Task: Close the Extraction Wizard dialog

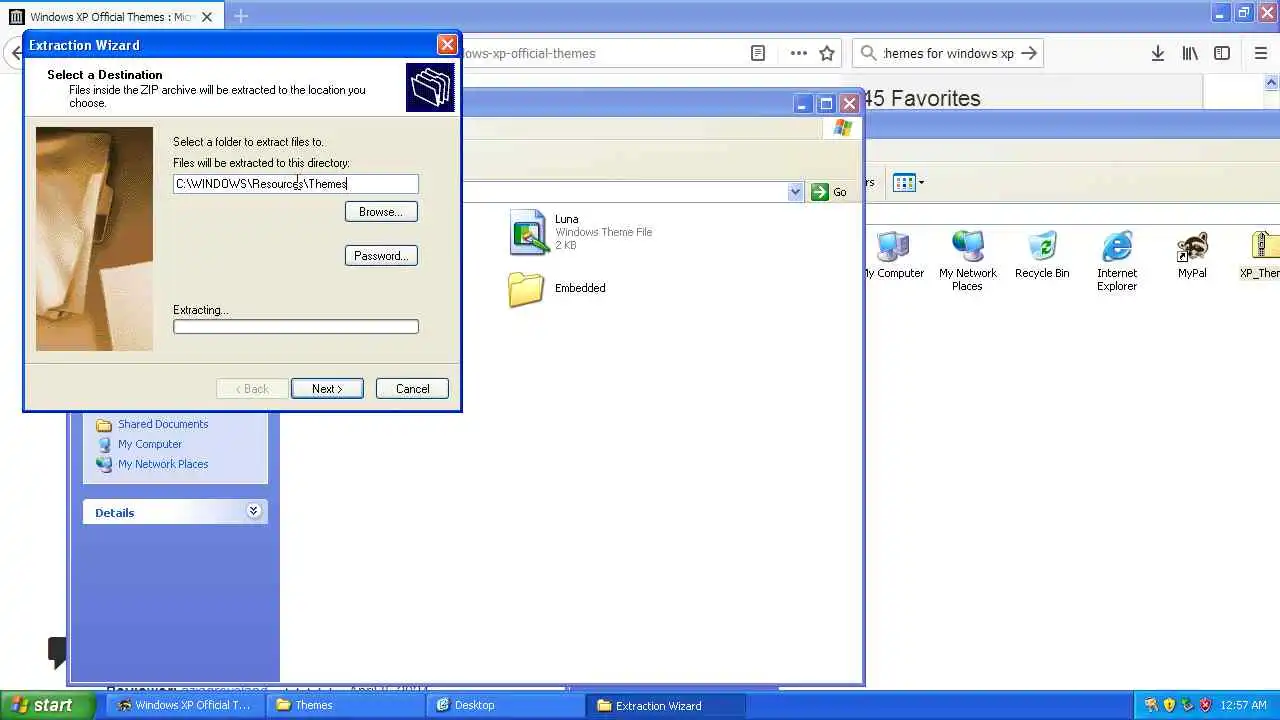Action: 447,45
